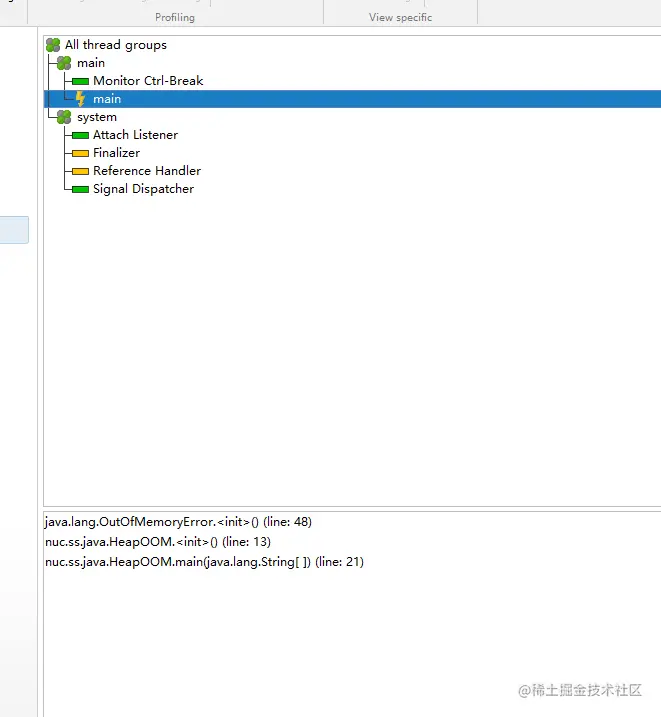The height and width of the screenshot is (717, 661).
Task: Select the Signal Dispatcher thread
Action: coord(144,189)
